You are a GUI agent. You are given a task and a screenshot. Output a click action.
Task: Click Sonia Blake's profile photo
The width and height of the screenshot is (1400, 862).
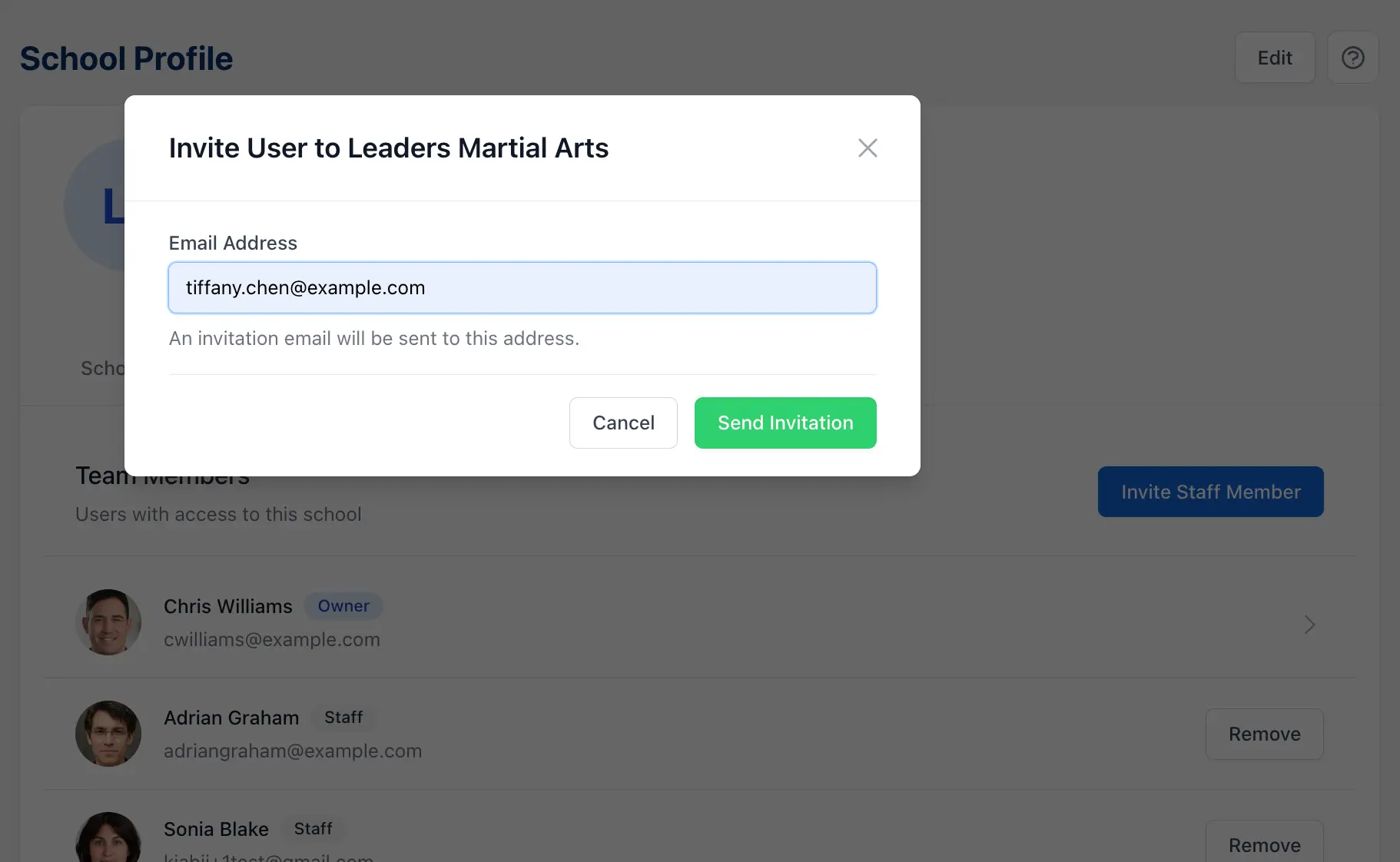pos(108,841)
